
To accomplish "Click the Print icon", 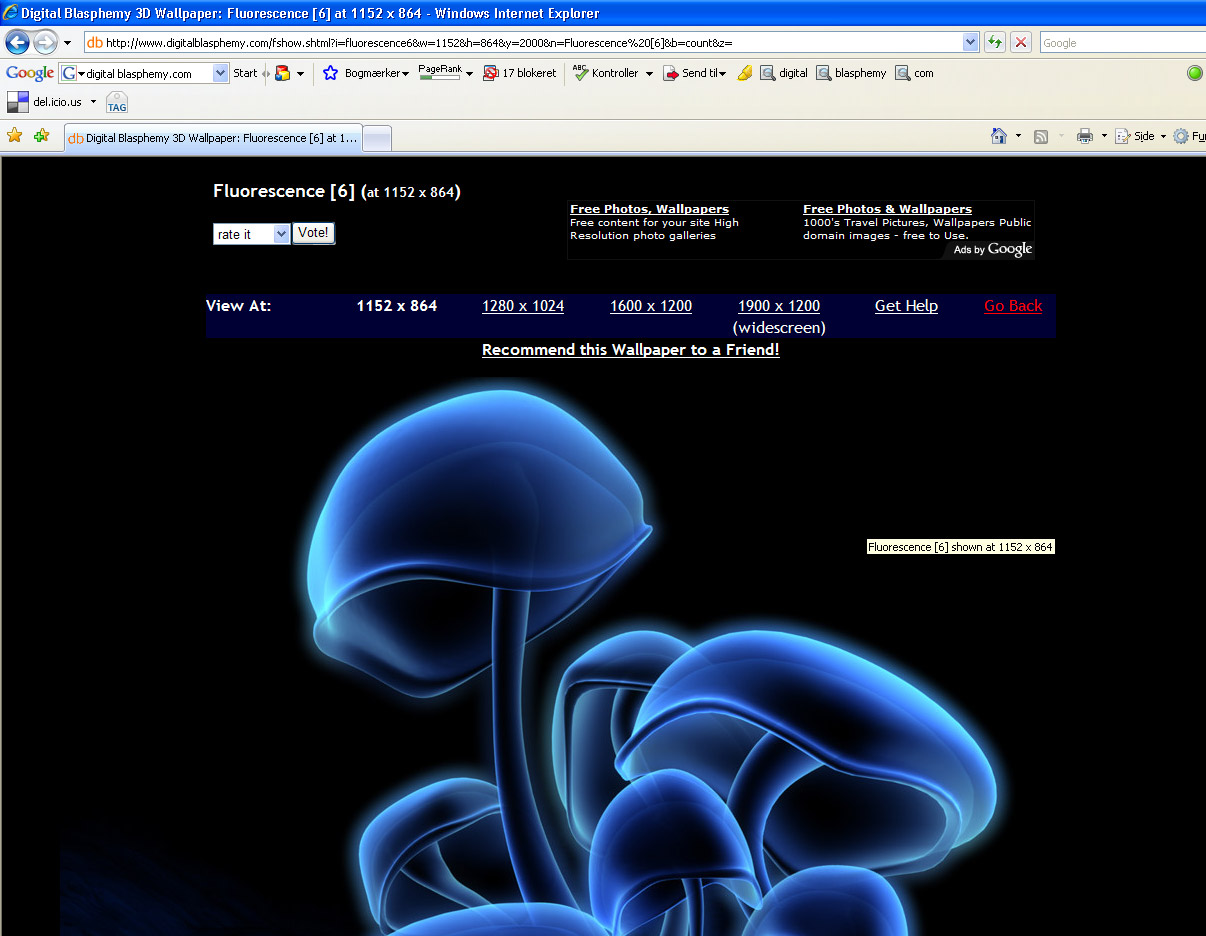I will pyautogui.click(x=1085, y=136).
